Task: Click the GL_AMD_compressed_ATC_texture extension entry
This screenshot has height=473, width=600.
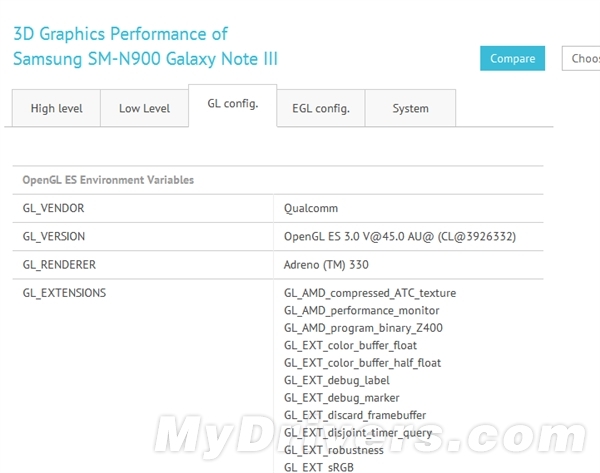Action: 369,293
